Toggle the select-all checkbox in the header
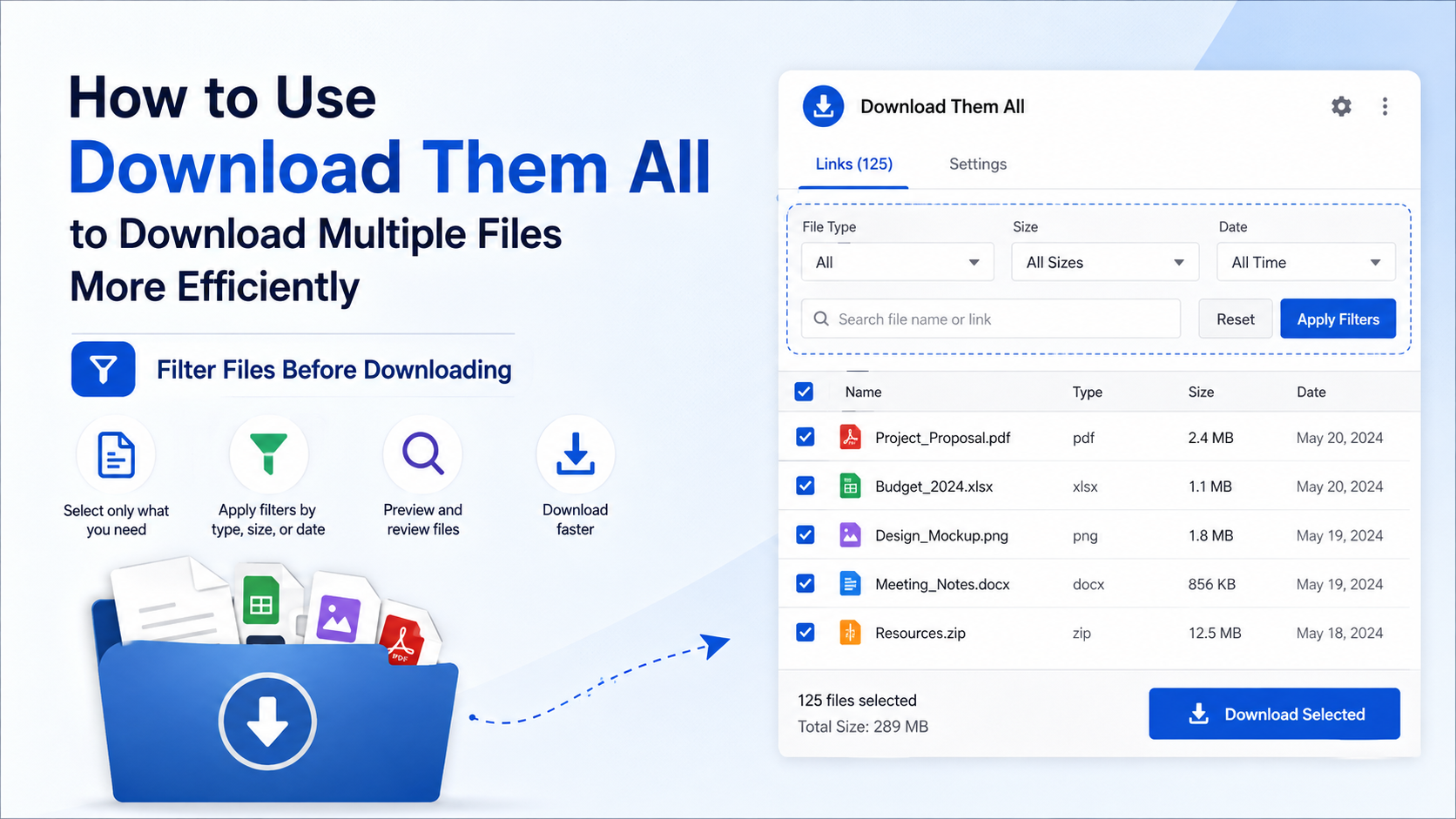Viewport: 1456px width, 819px height. pos(804,392)
